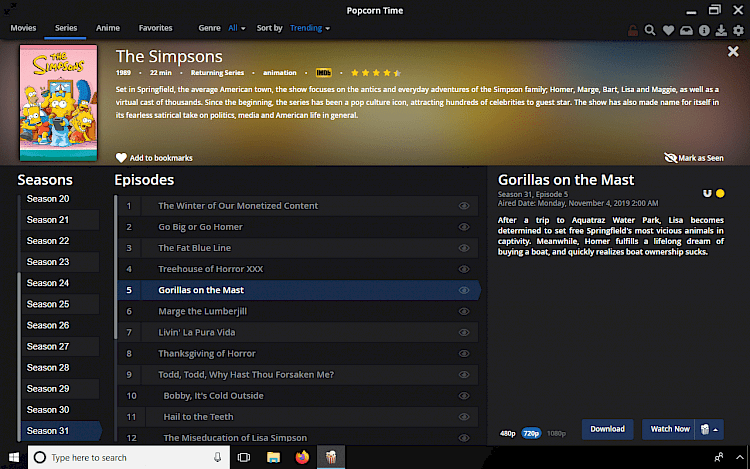Image resolution: width=750 pixels, height=469 pixels.
Task: Open the Windows Start menu
Action: [x=14, y=458]
